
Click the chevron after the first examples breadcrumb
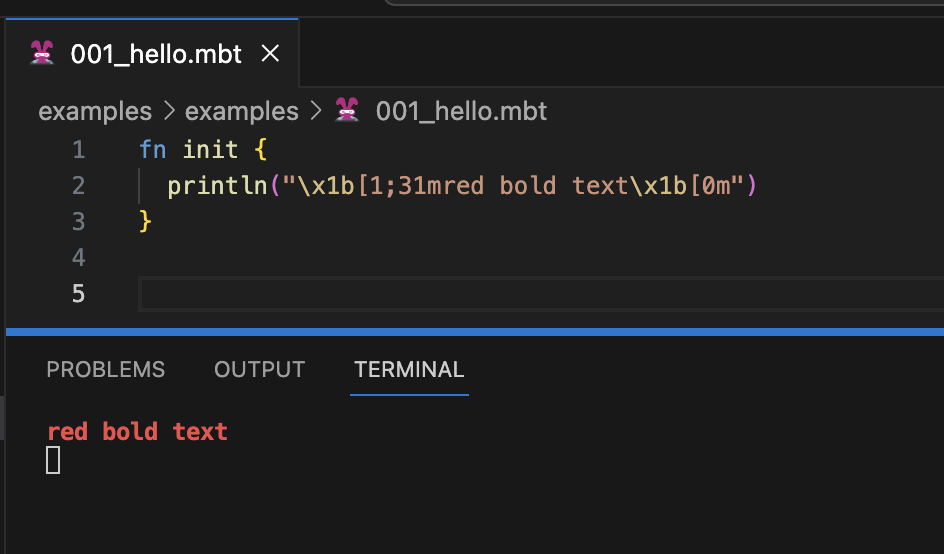[169, 111]
